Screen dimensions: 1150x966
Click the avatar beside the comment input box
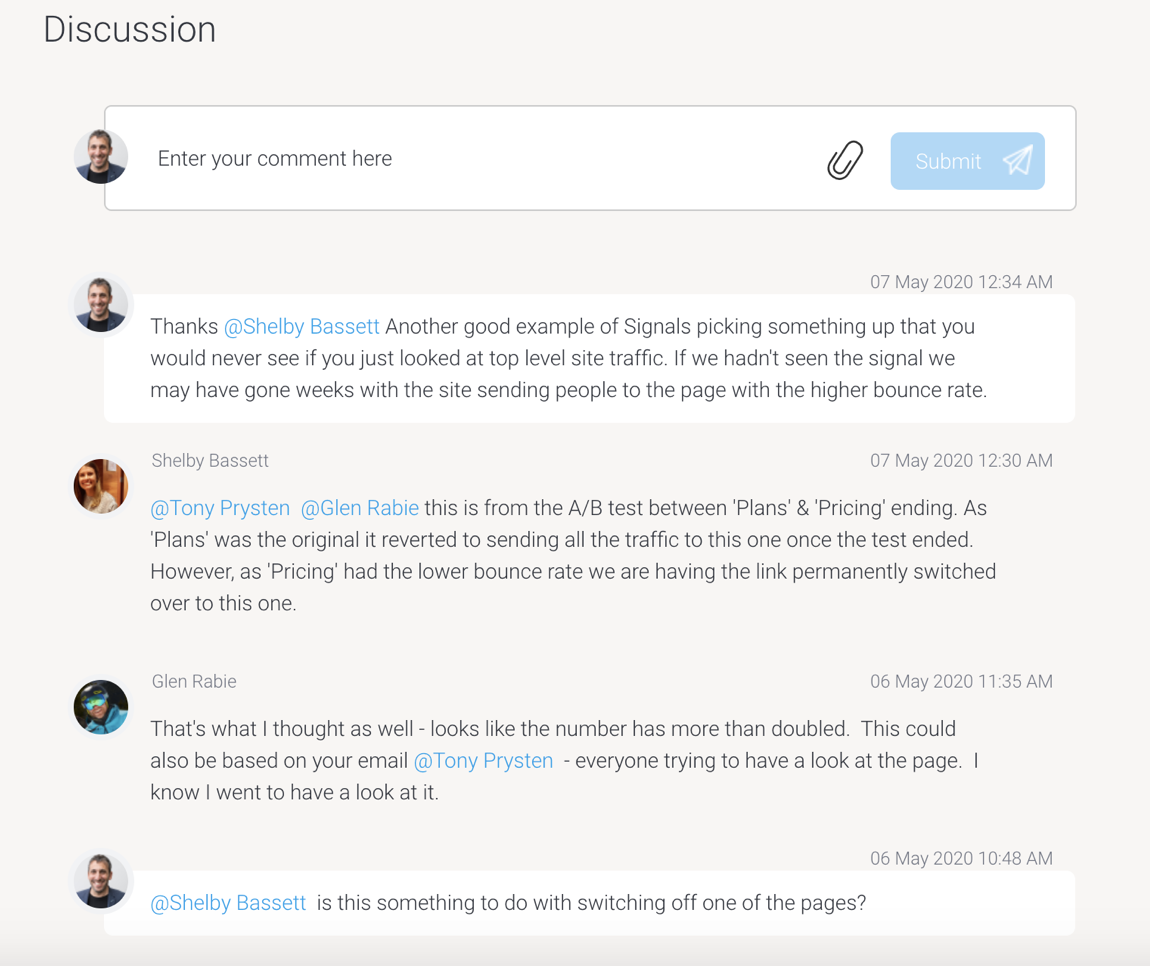(101, 157)
